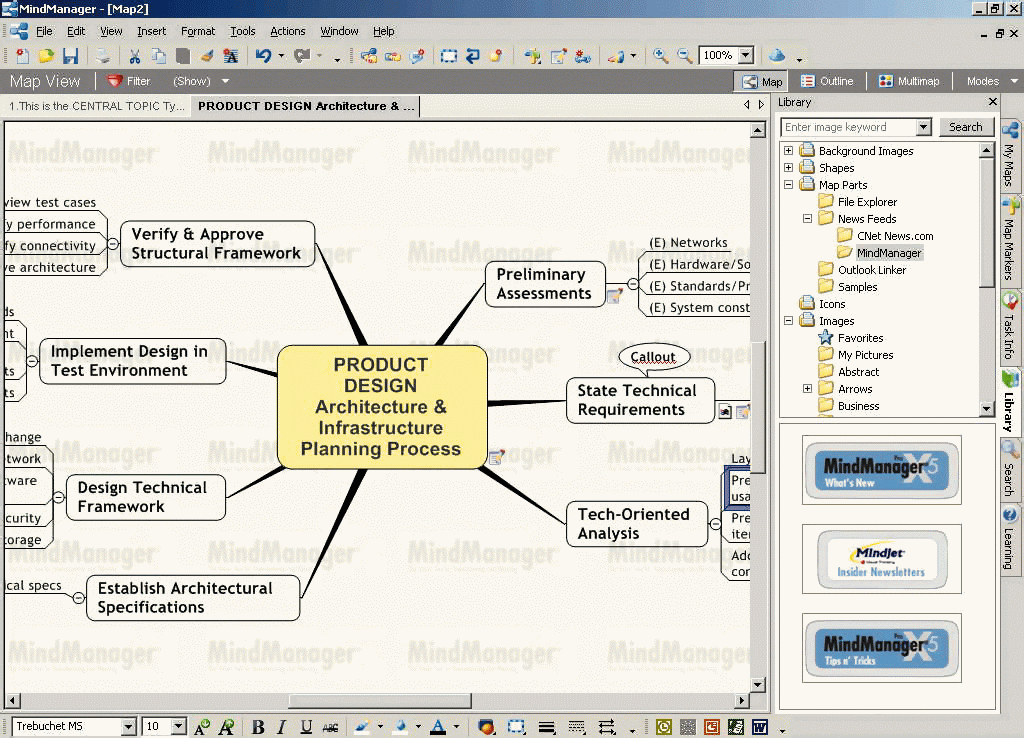Close the Library panel

click(993, 102)
